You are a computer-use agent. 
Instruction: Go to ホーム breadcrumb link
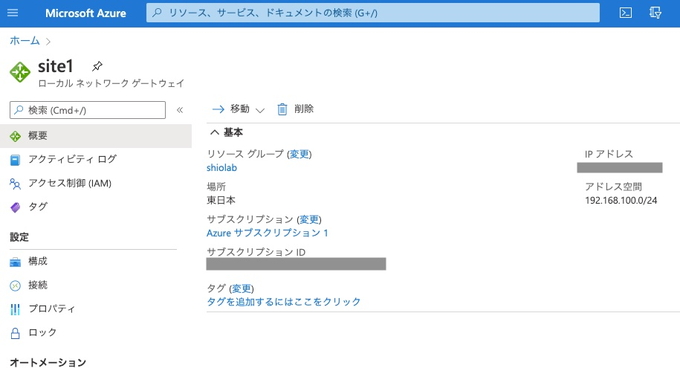tap(25, 41)
